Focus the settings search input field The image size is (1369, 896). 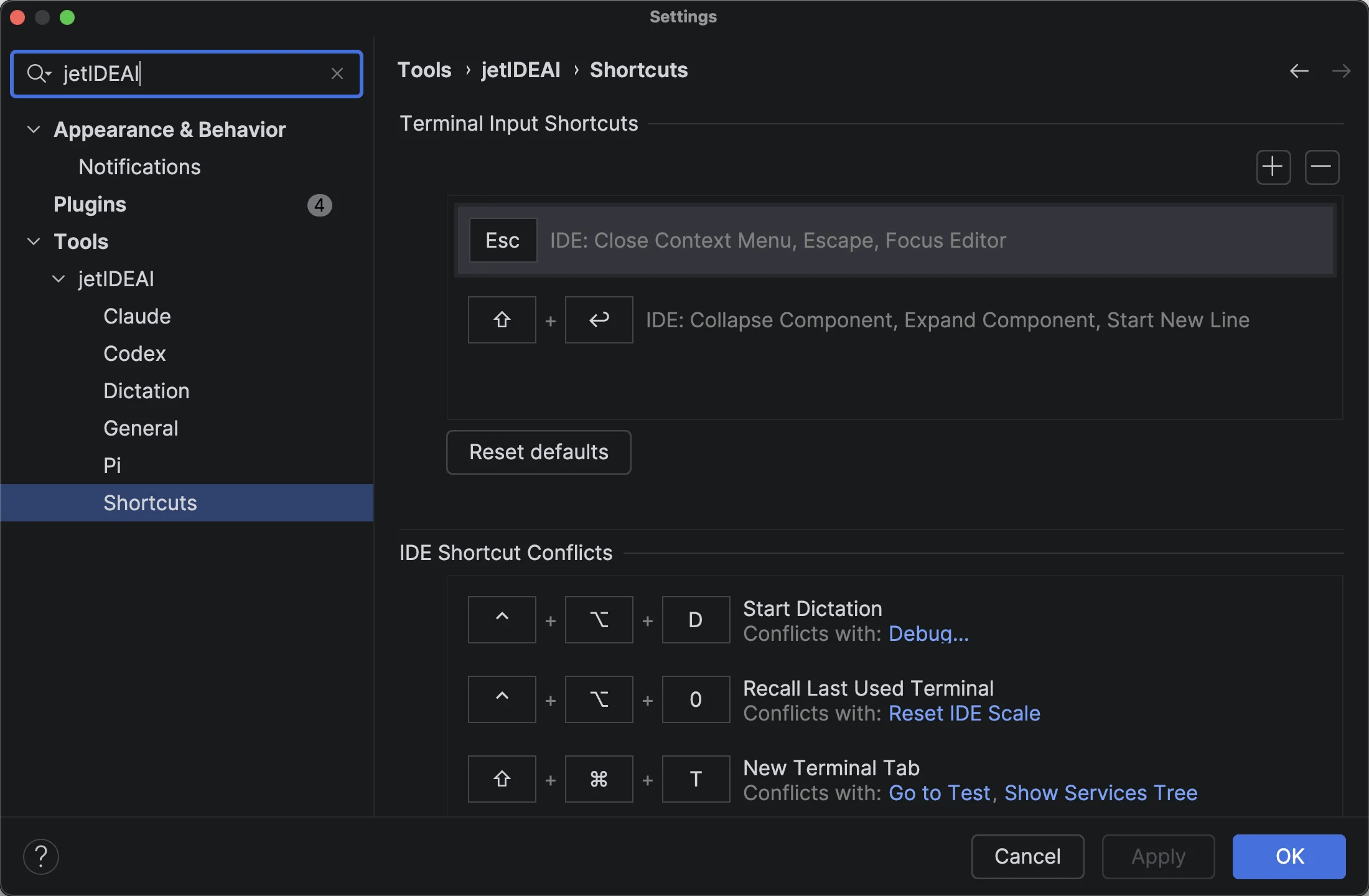(187, 74)
